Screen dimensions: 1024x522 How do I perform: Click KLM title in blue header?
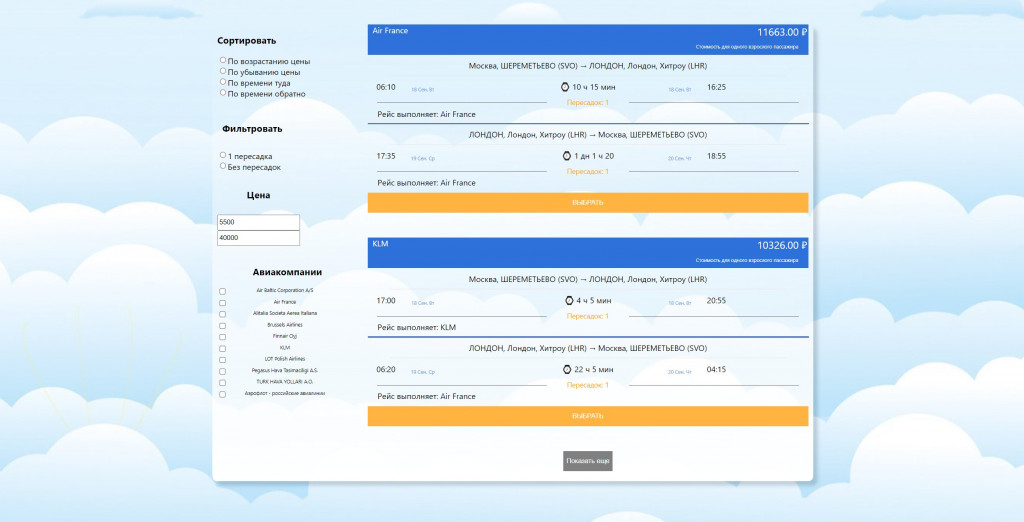coord(380,244)
